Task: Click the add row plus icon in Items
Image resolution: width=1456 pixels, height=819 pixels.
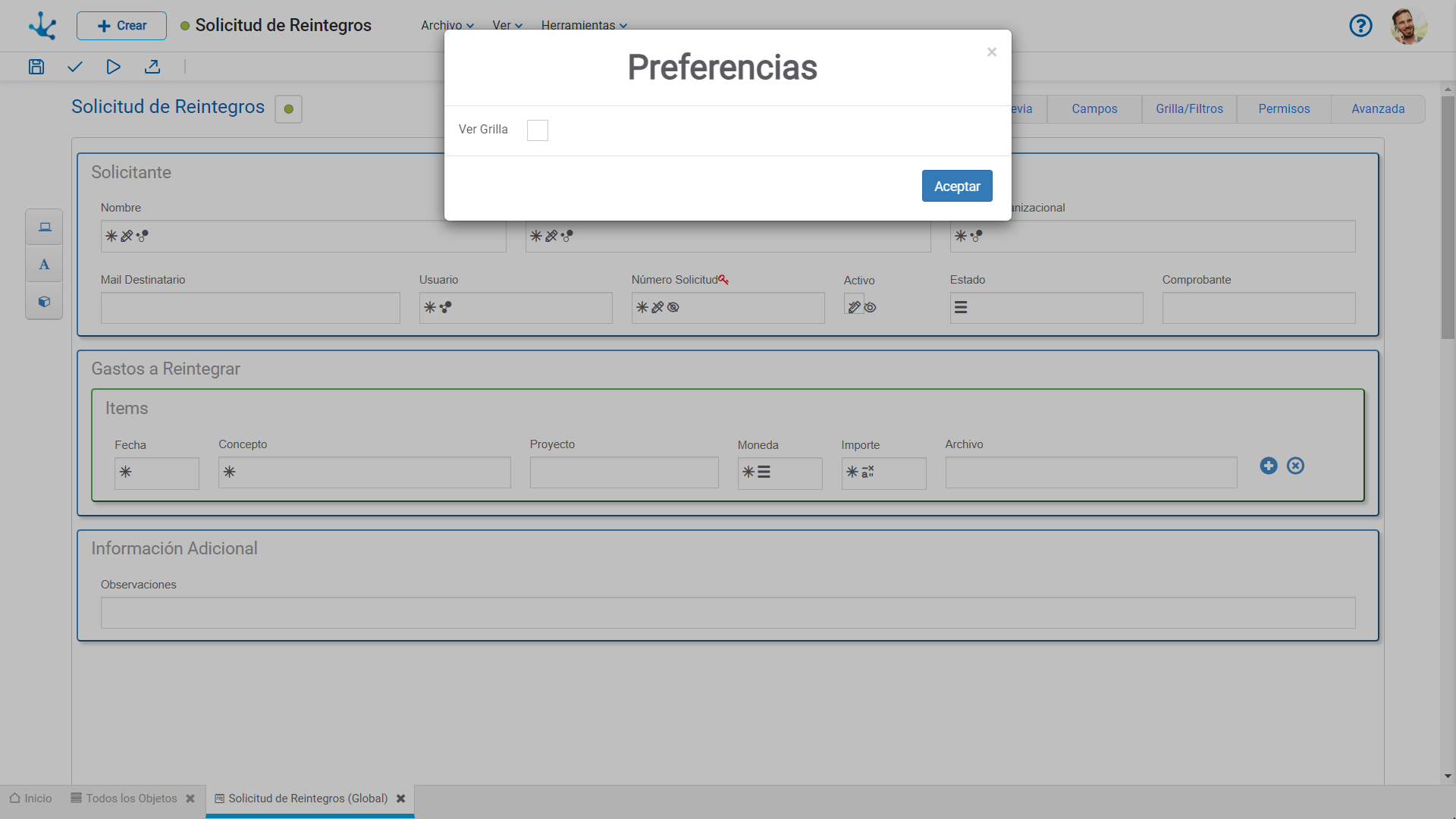Action: coord(1269,466)
